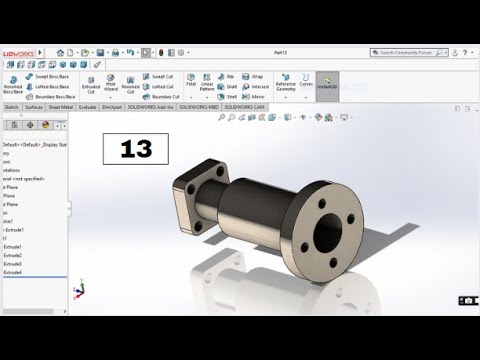Switch to the Evaluate tab

coord(87,107)
